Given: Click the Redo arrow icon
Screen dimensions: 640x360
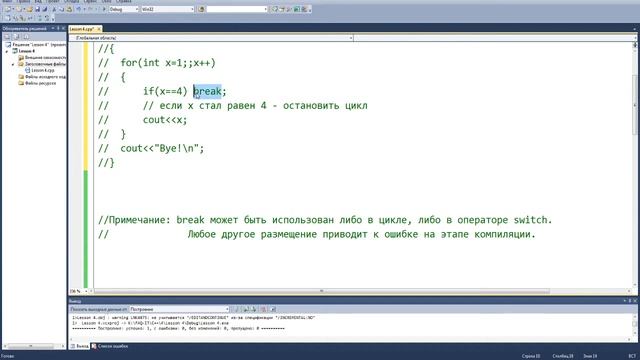Looking at the screenshot, I should [x=91, y=9].
